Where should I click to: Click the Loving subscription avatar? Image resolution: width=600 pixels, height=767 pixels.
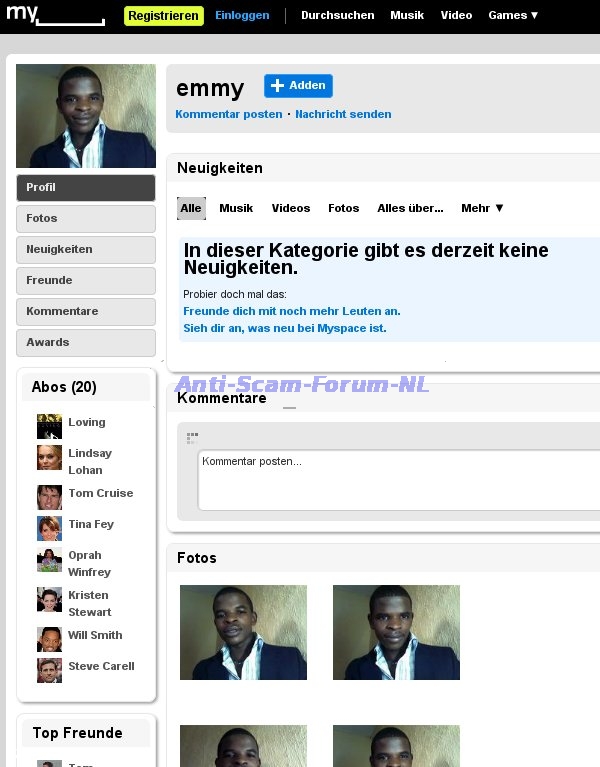click(49, 426)
